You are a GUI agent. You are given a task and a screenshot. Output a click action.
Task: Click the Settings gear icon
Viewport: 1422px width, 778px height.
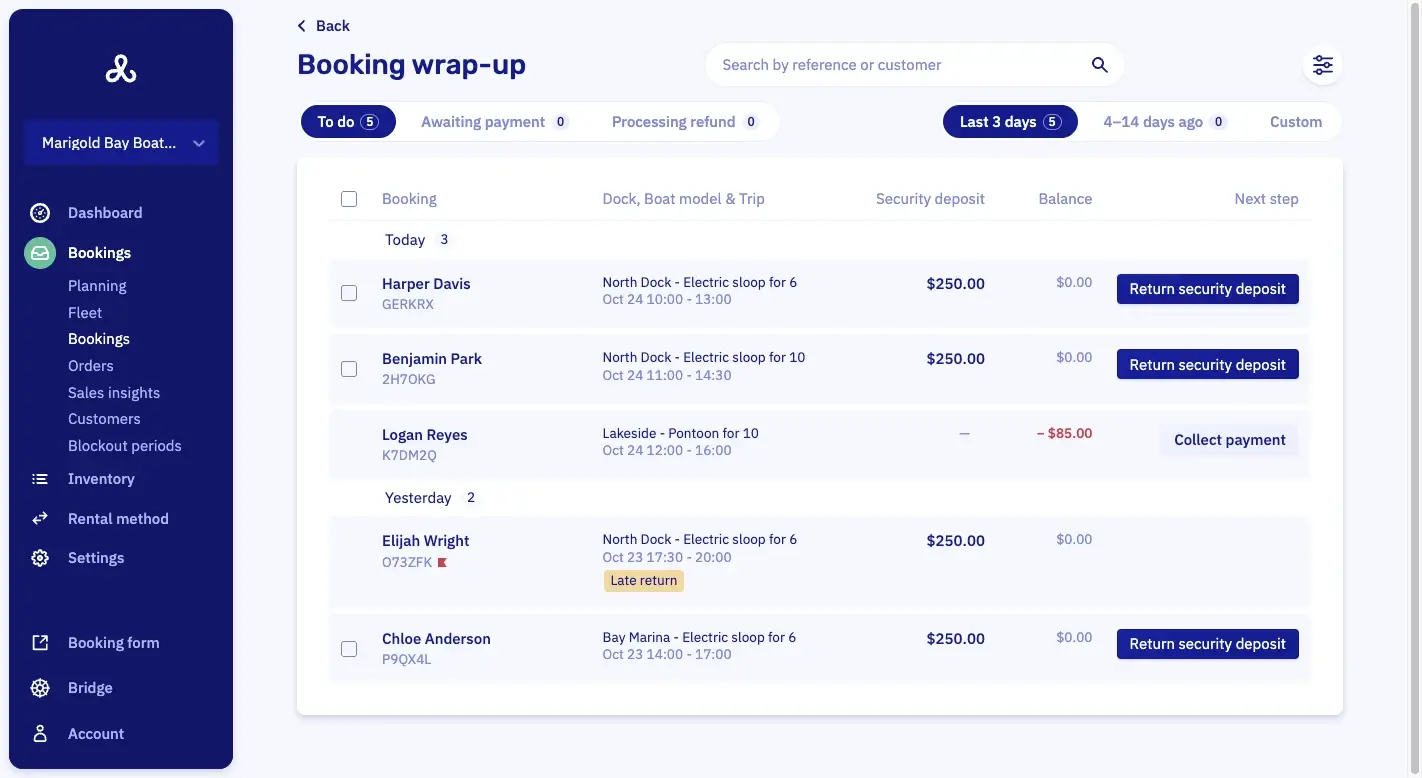click(x=40, y=558)
